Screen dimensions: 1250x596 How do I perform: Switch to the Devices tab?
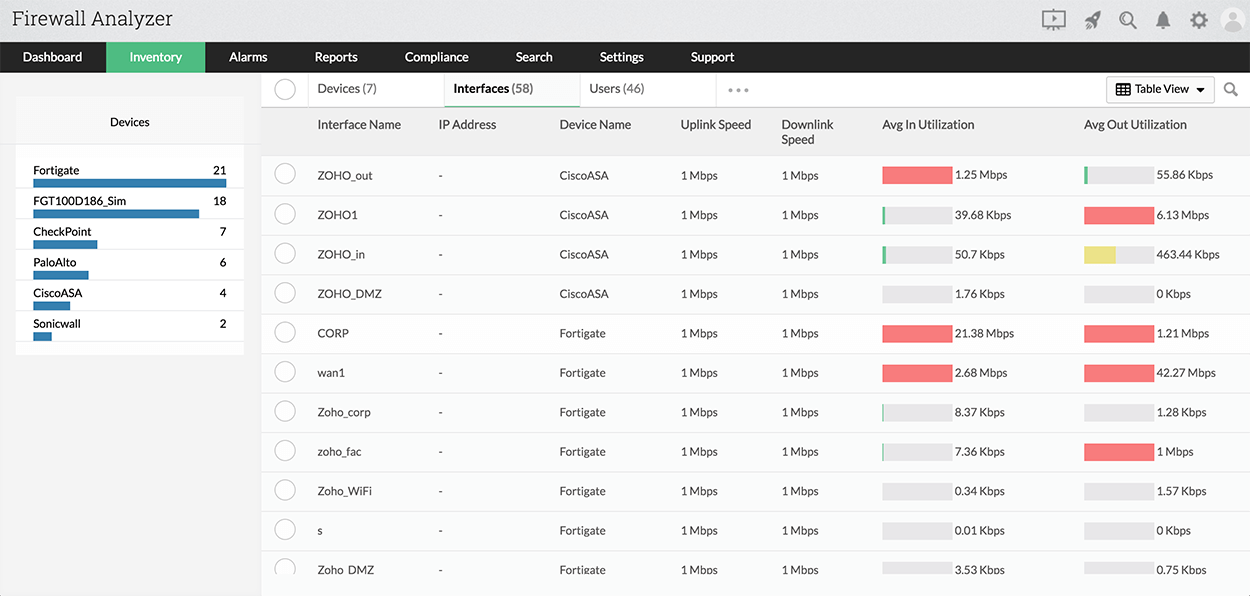coord(346,88)
